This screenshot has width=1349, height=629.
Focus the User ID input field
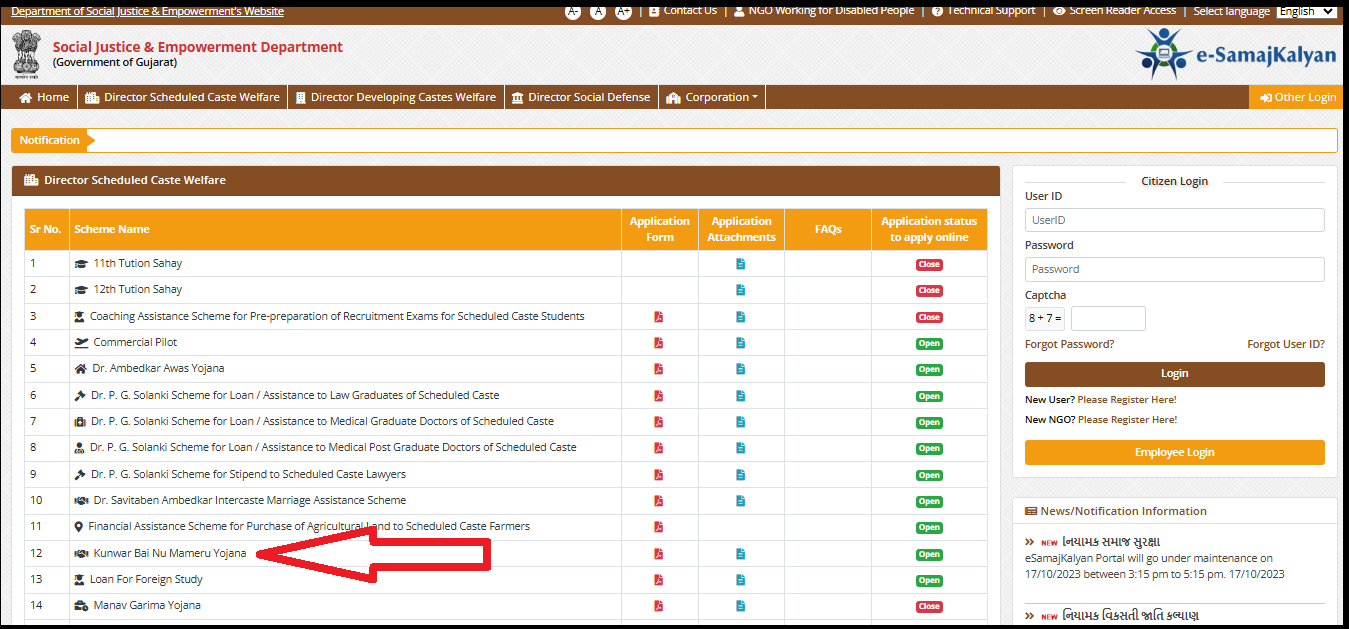(1175, 220)
